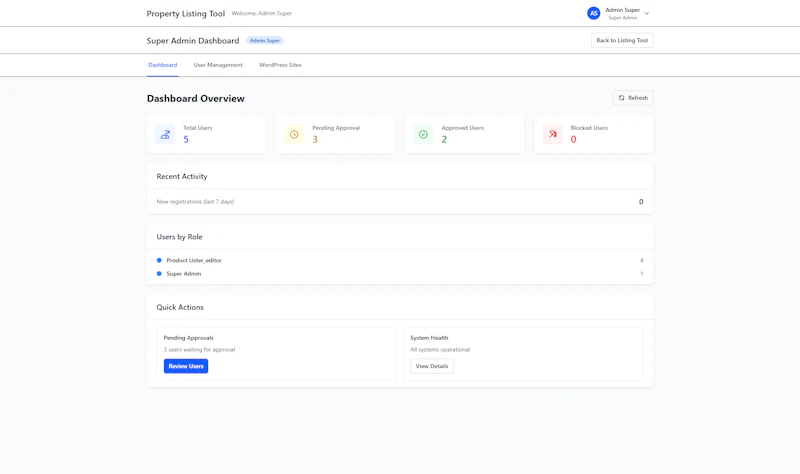This screenshot has width=800, height=474.
Task: Click the Pending Approvals card heading
Action: tap(188, 338)
